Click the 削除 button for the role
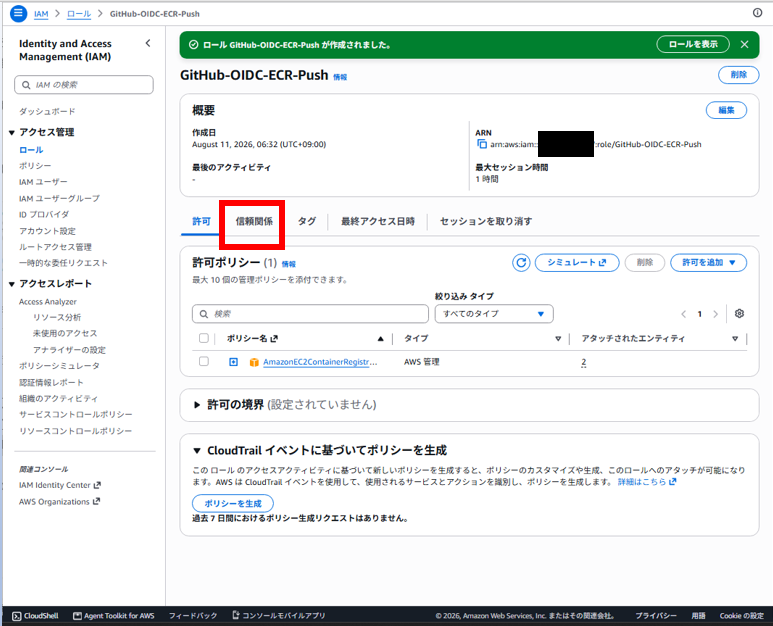 click(x=738, y=74)
